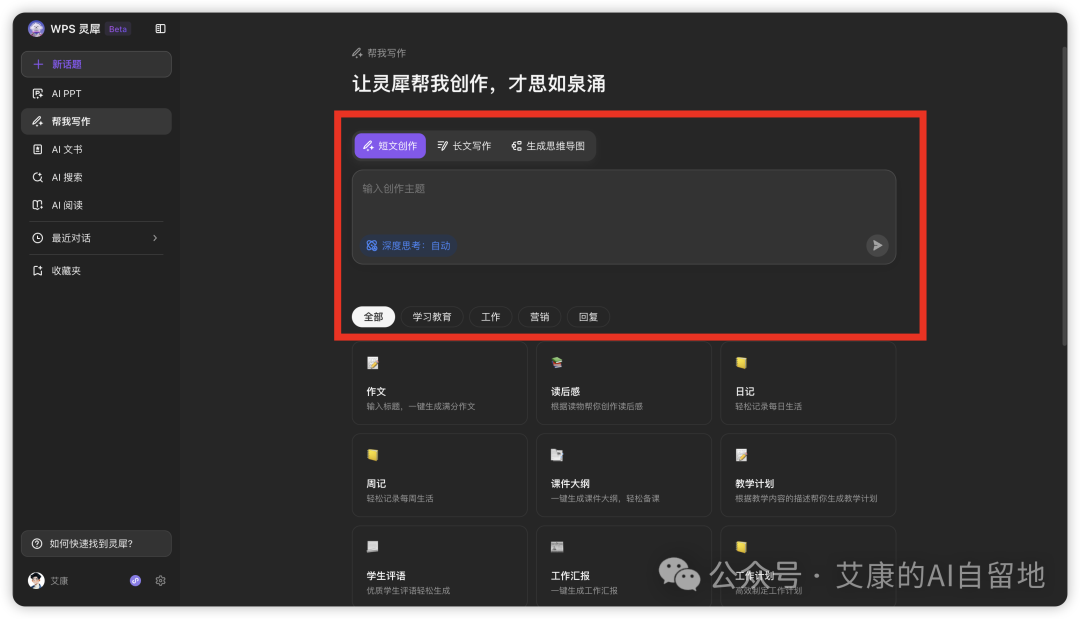Open the settings gear at bottom
This screenshot has height=619, width=1080.
click(160, 580)
